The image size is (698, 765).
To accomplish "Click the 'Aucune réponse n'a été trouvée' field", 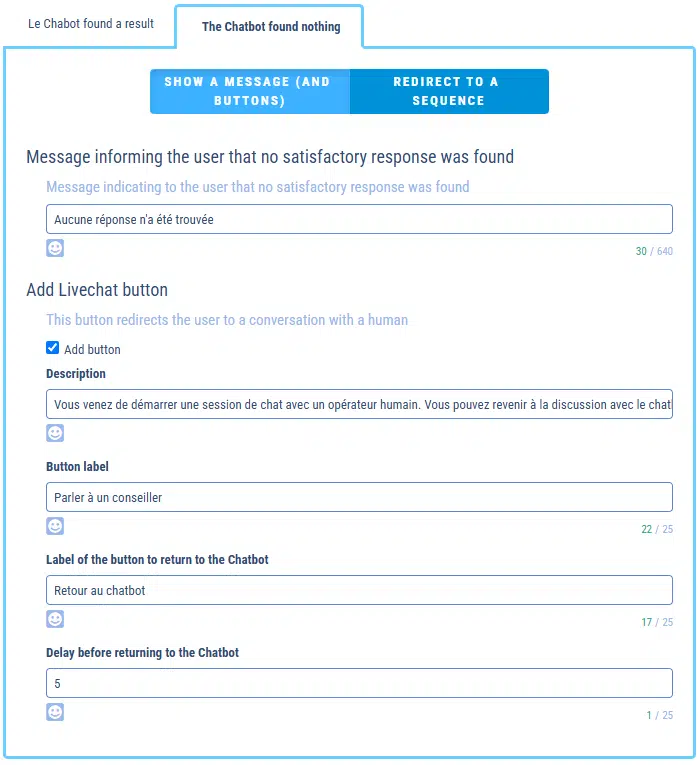I will point(359,220).
